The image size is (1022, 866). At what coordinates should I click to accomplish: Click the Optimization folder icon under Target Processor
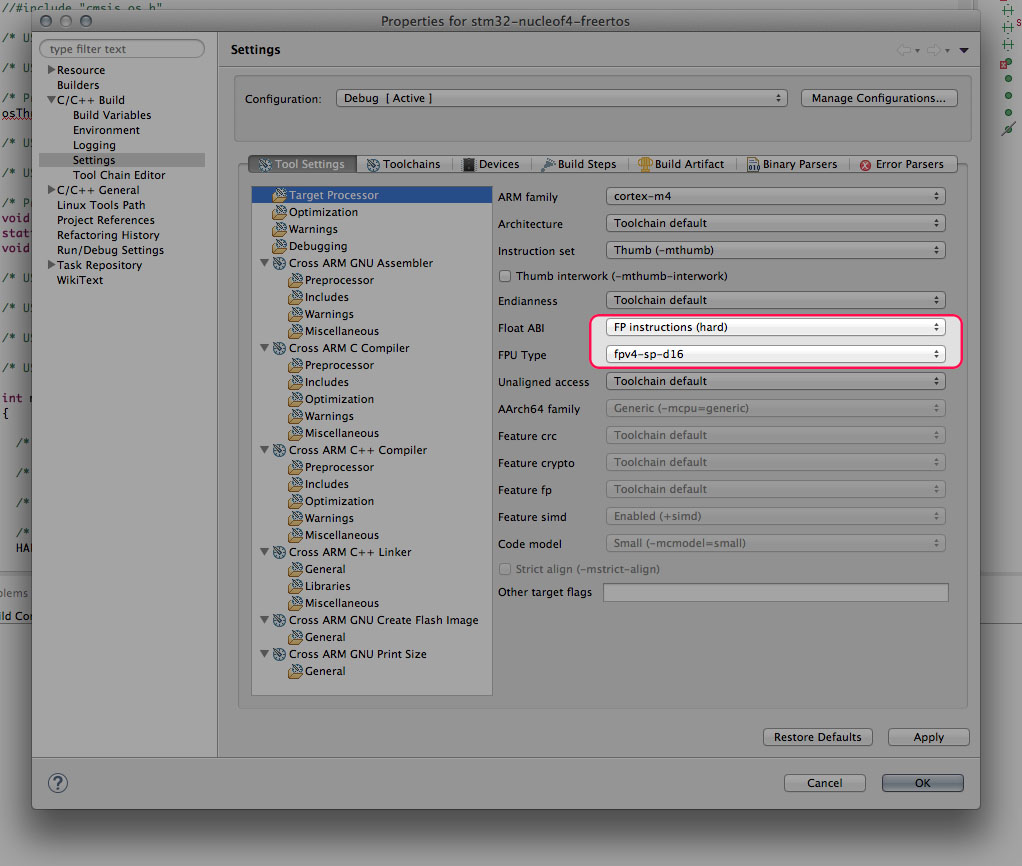tap(280, 212)
